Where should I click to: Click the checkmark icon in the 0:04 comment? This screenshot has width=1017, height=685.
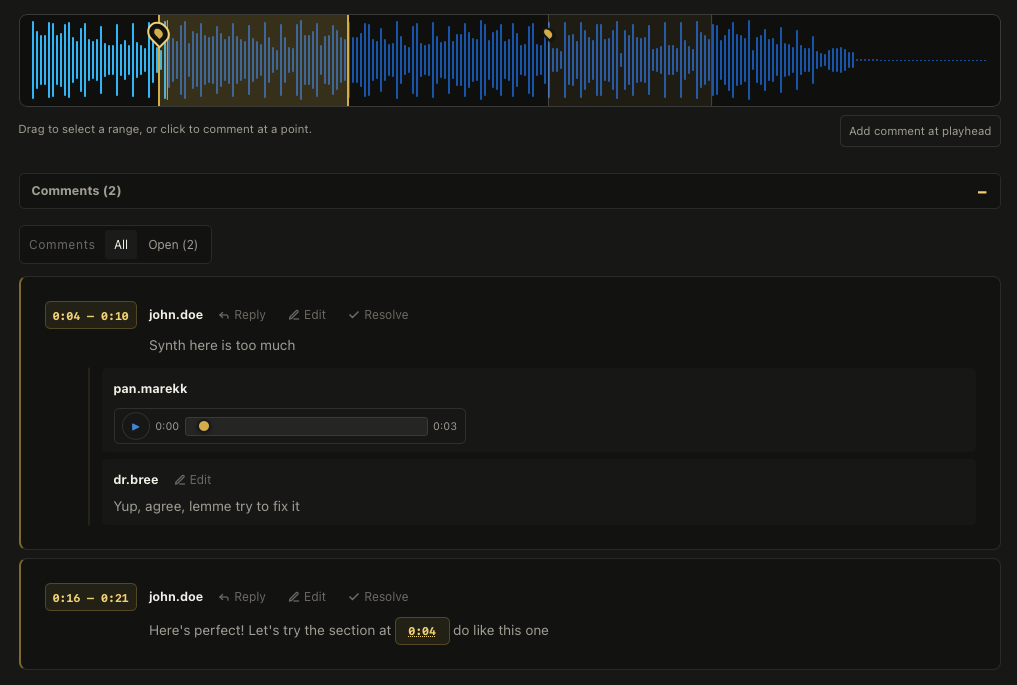click(x=353, y=315)
